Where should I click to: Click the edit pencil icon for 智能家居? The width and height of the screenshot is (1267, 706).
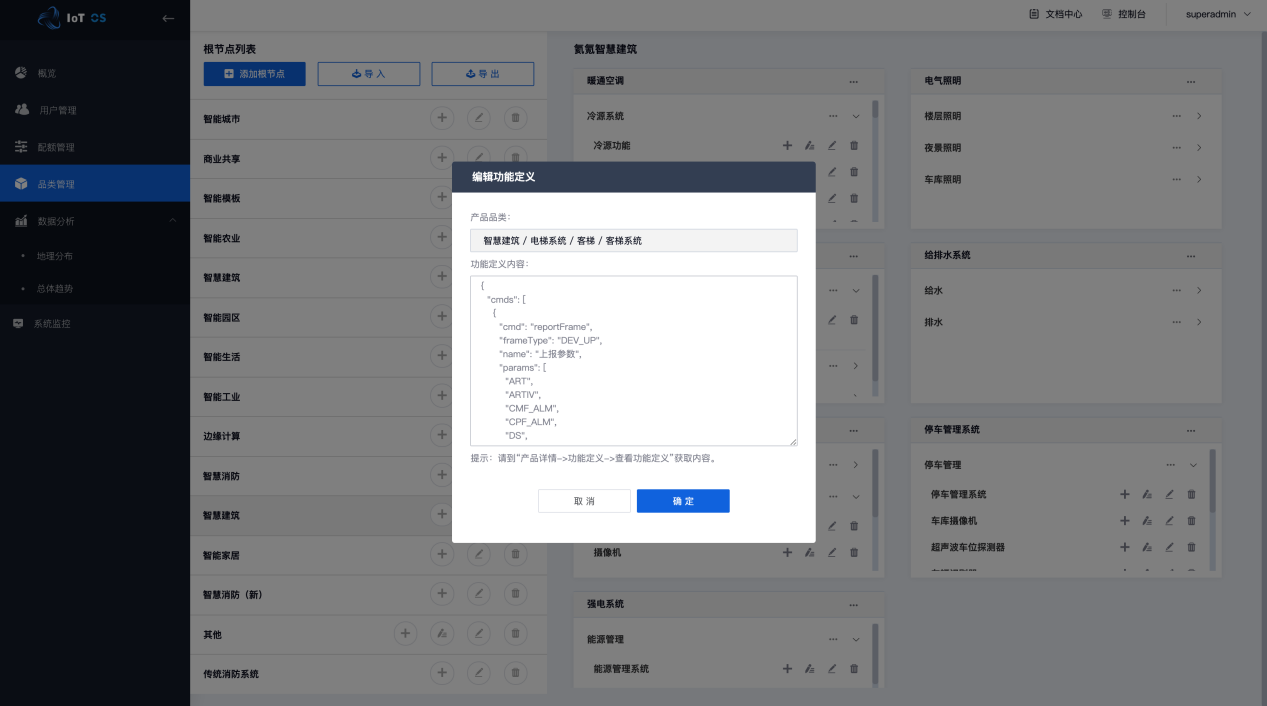[478, 554]
